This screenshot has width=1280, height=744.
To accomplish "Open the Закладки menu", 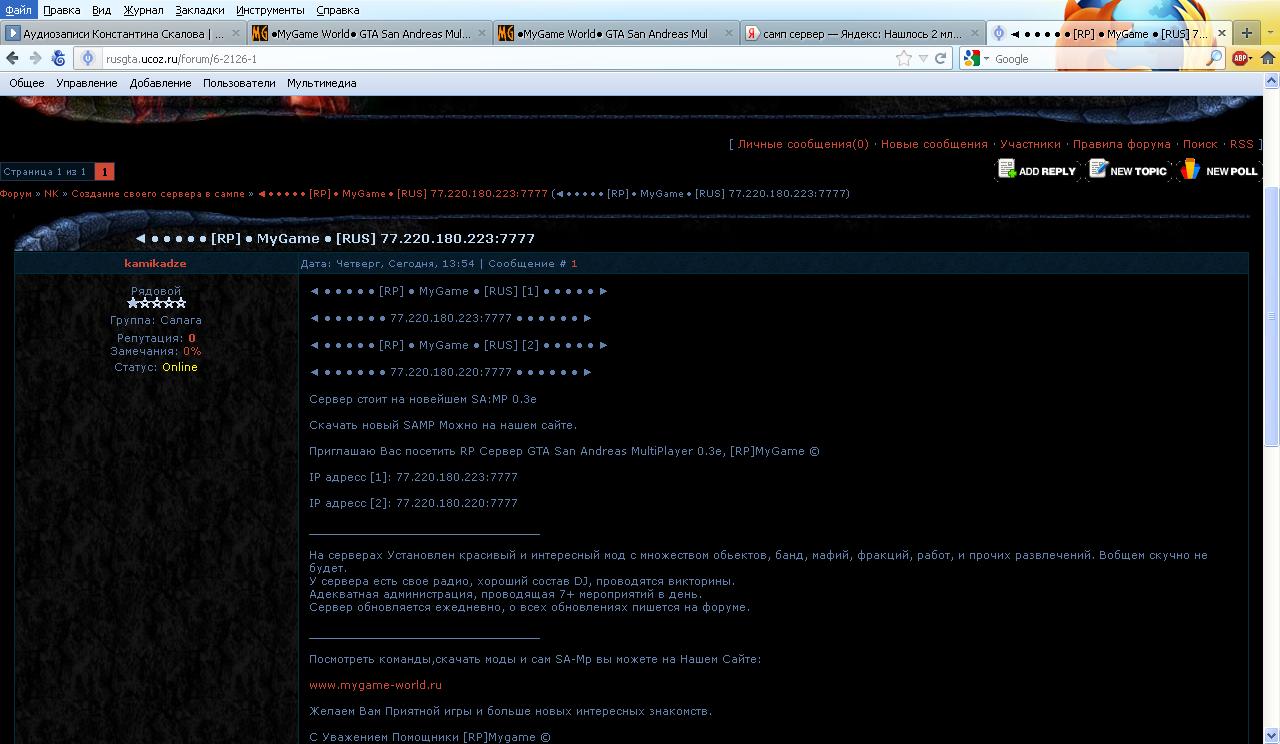I will [200, 10].
